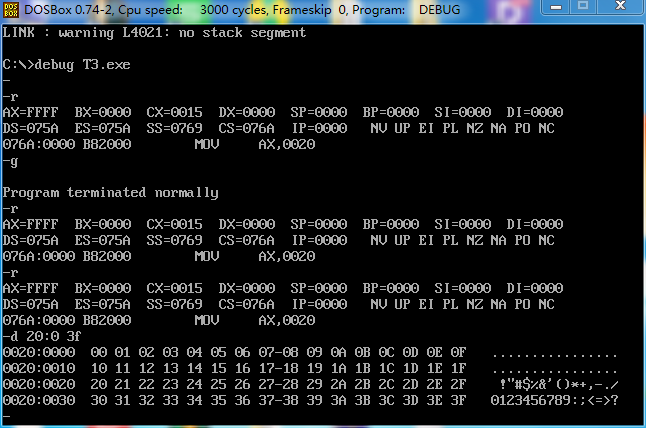646x428 pixels.
Task: Click hex byte '00' in first dump row
Action: click(x=98, y=353)
